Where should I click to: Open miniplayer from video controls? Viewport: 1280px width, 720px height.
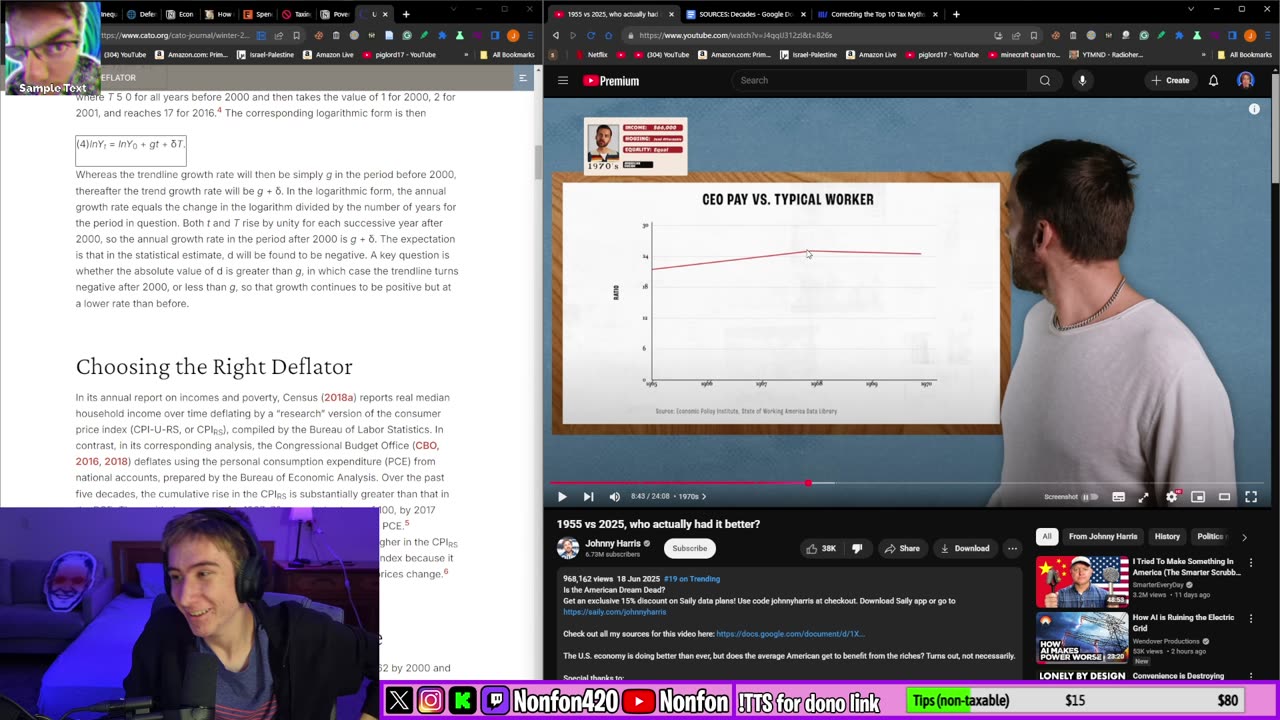(1198, 497)
